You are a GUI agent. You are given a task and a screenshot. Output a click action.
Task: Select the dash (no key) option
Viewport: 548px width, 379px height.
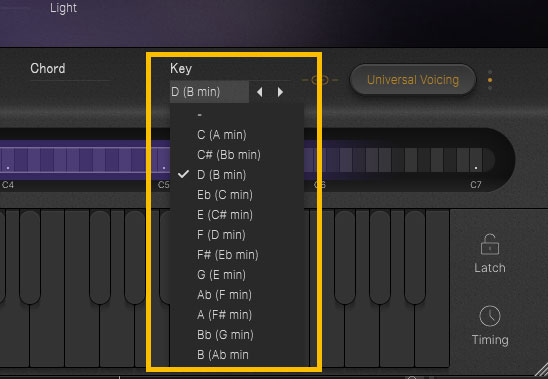tap(237, 115)
